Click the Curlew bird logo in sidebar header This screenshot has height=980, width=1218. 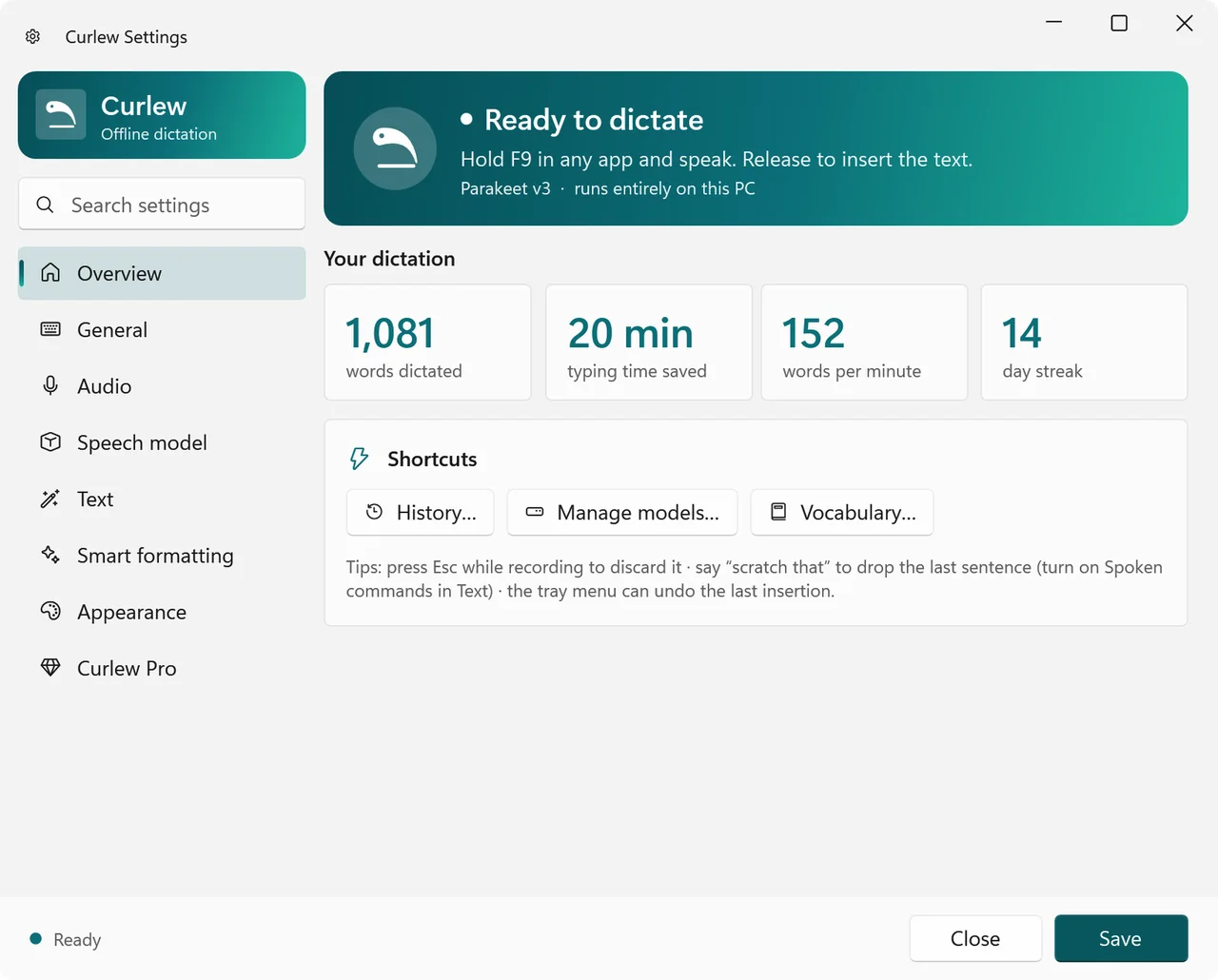(x=61, y=115)
